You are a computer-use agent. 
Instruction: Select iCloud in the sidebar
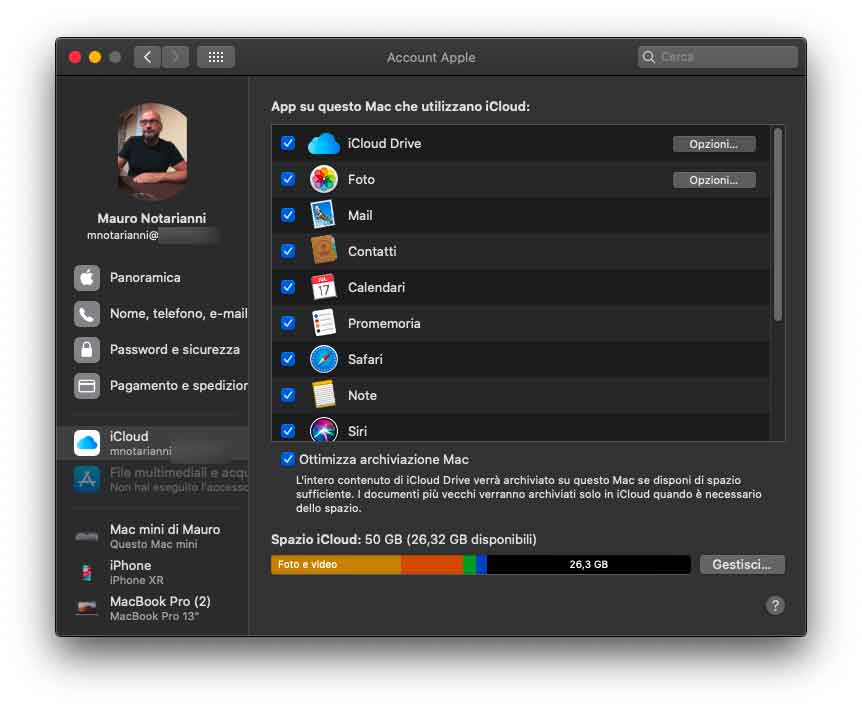(x=153, y=443)
